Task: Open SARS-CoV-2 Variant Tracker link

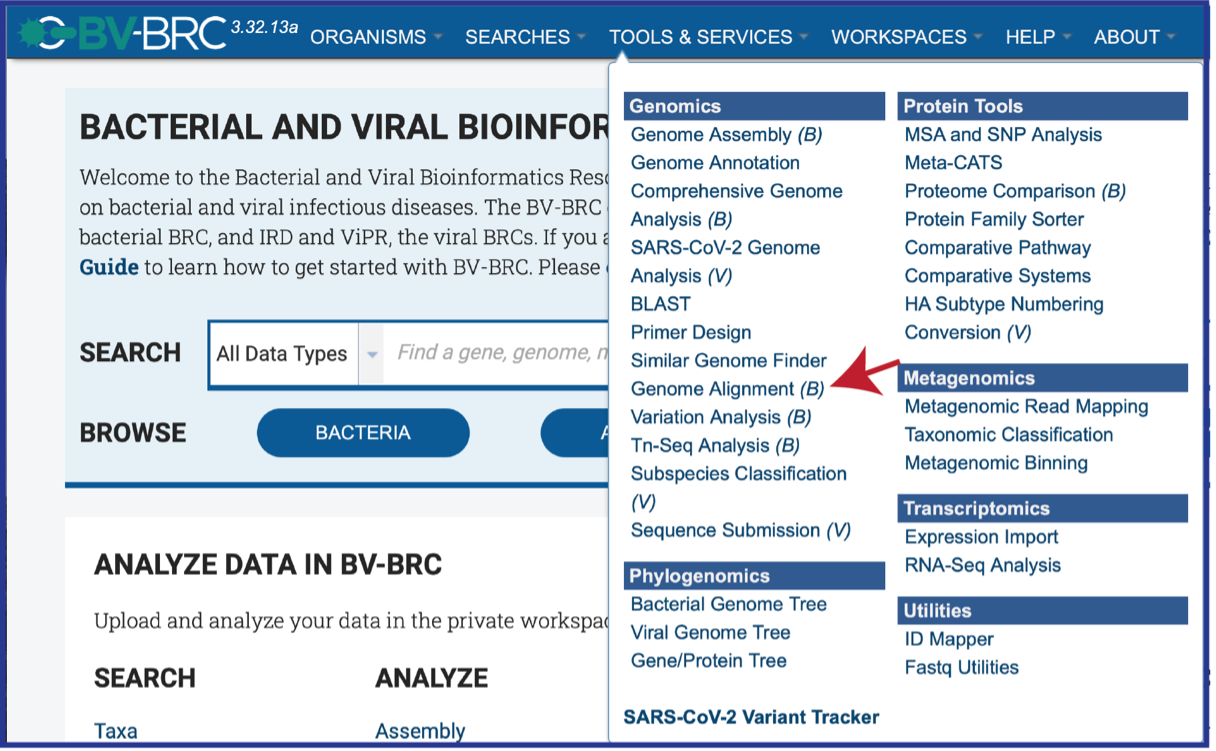Action: tap(751, 717)
